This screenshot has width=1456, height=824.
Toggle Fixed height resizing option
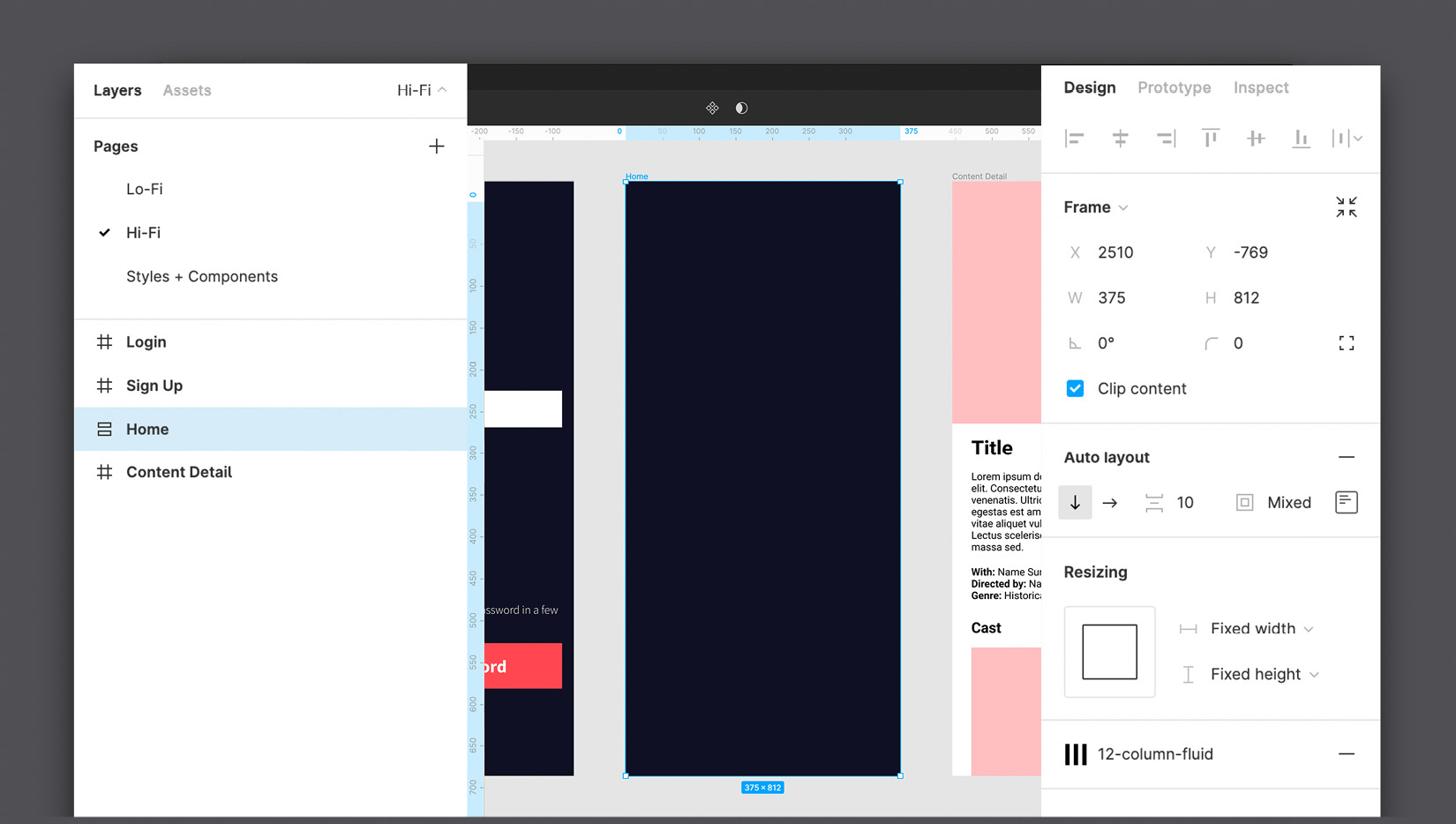pyautogui.click(x=1256, y=673)
